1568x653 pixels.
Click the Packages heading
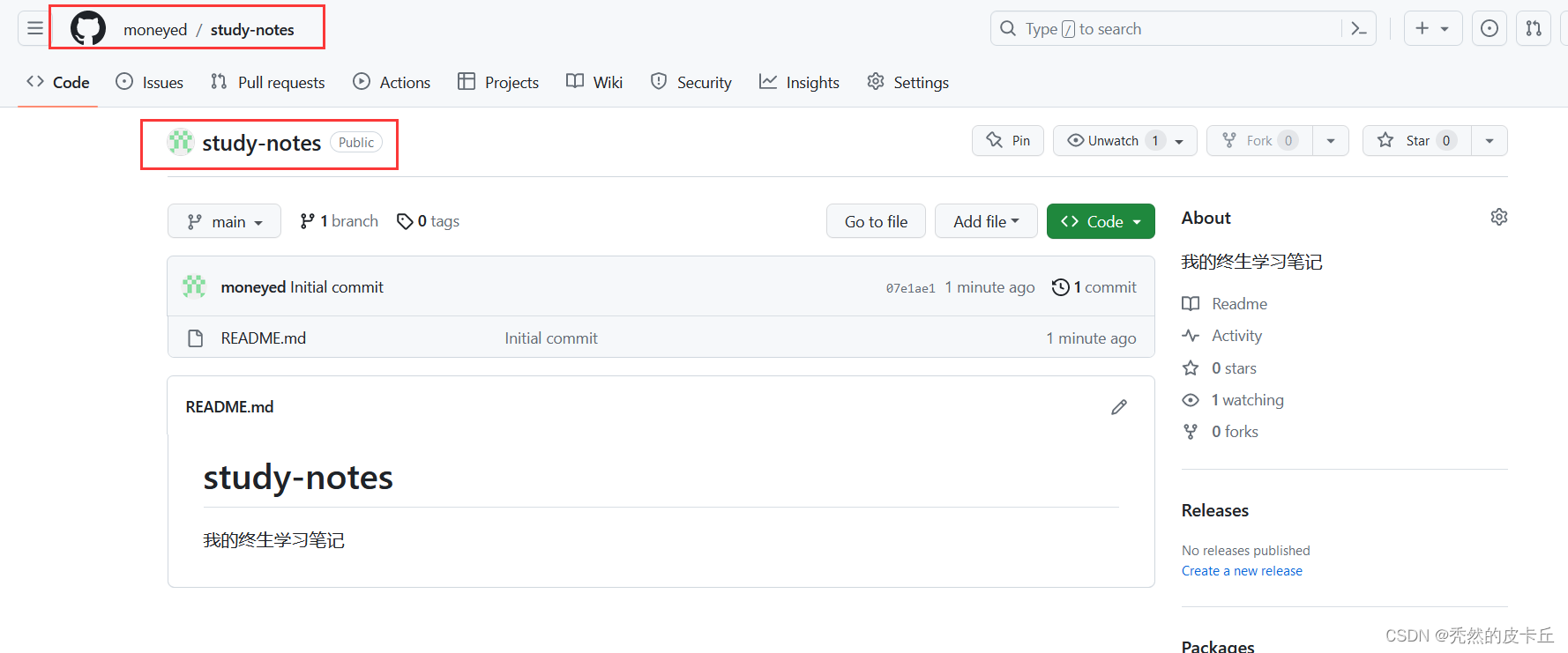[x=1217, y=647]
